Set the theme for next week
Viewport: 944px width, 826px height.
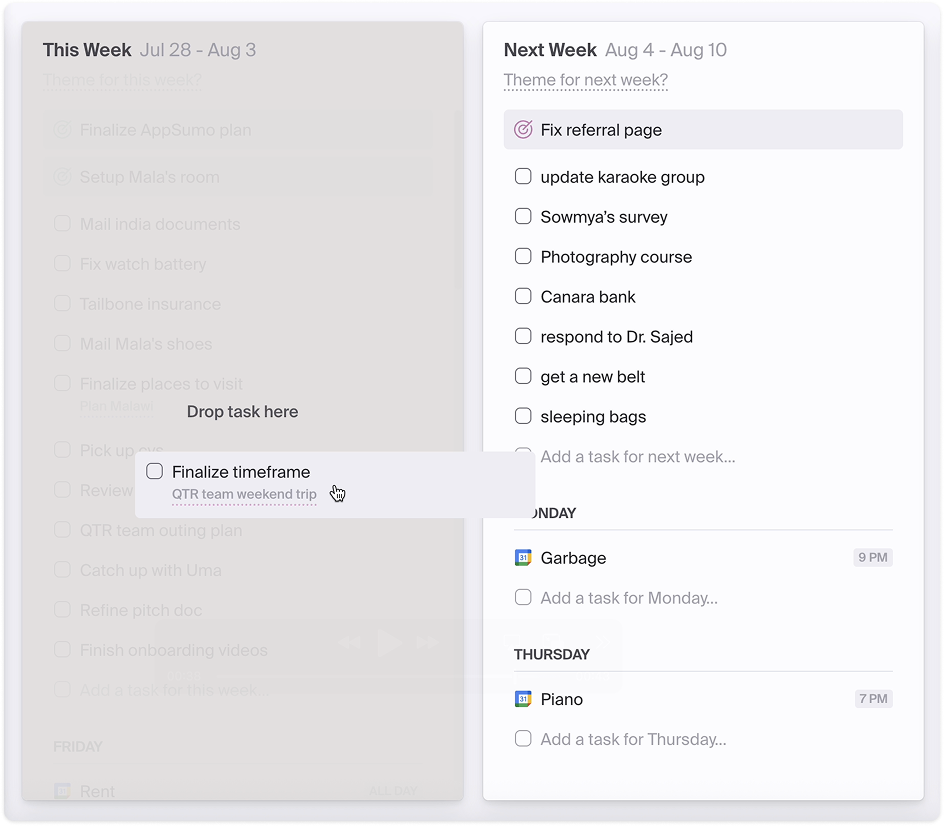tap(585, 80)
